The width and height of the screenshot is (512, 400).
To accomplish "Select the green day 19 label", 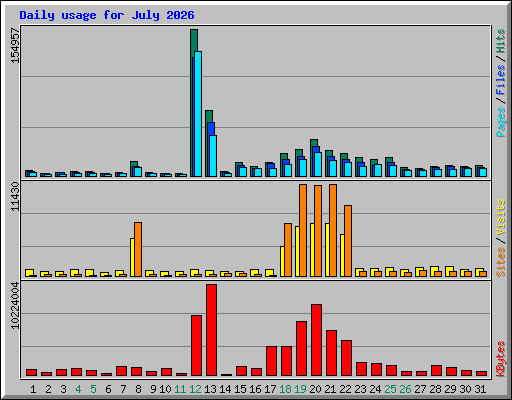I will click(x=300, y=389).
